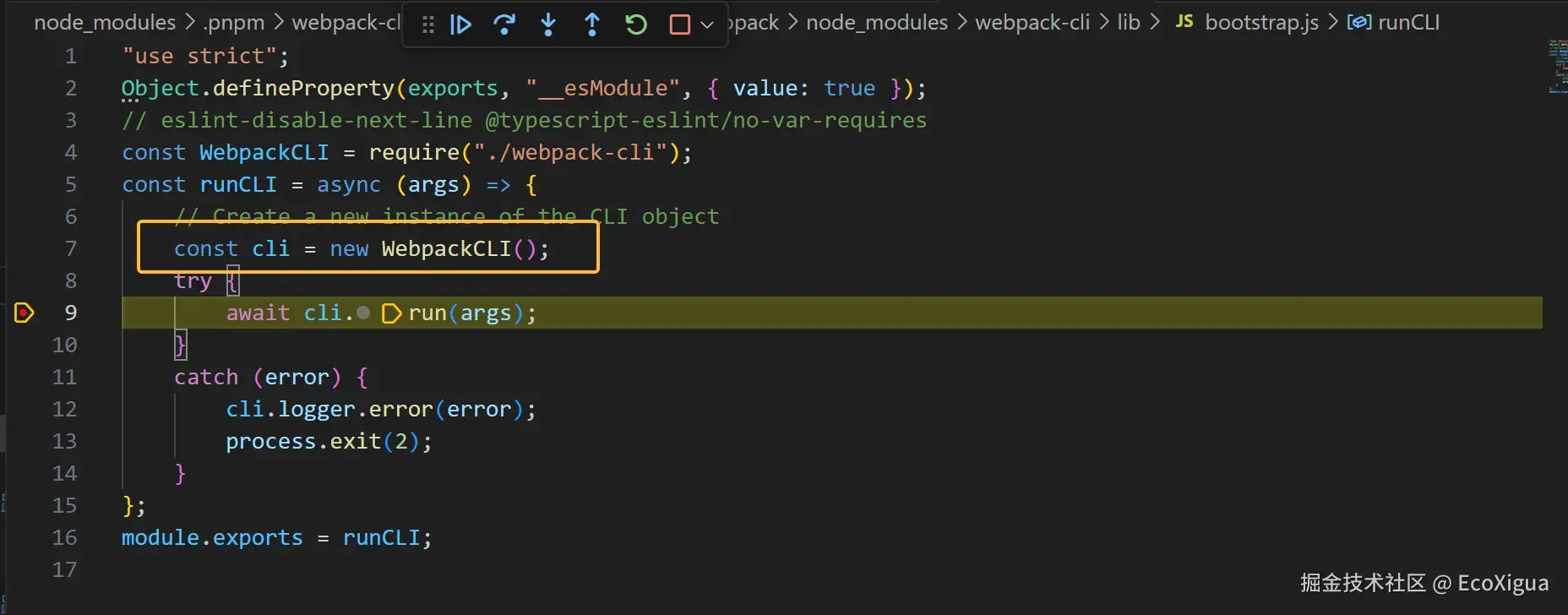The width and height of the screenshot is (1568, 615).
Task: Toggle the breakpoint on line 9
Action: click(x=24, y=313)
